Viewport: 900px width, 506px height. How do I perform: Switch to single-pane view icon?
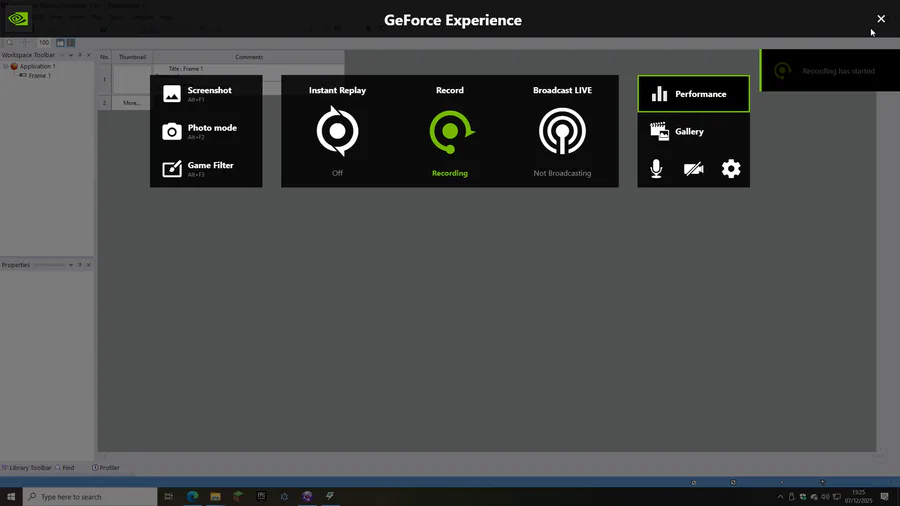click(x=60, y=42)
